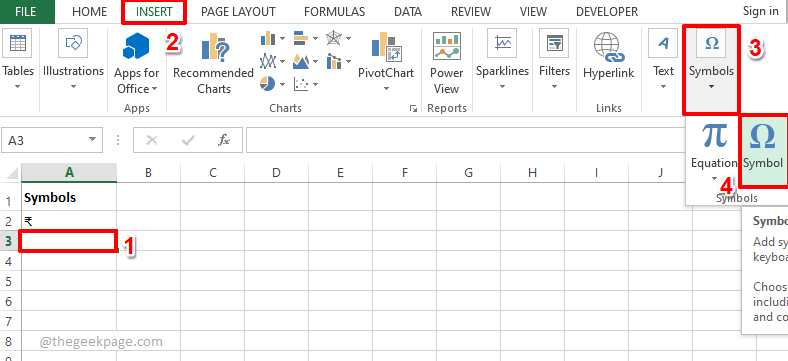Open the PivotChart button
Image resolution: width=788 pixels, height=361 pixels.
[x=386, y=61]
